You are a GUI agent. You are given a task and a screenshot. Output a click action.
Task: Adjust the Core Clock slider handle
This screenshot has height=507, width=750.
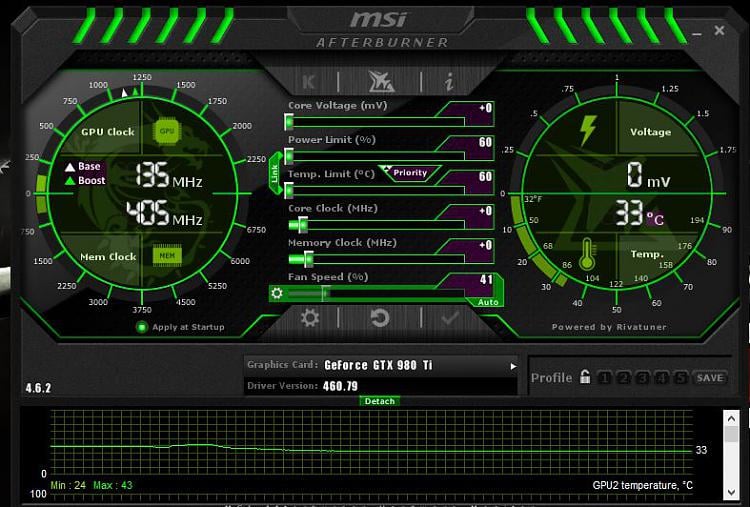303,224
